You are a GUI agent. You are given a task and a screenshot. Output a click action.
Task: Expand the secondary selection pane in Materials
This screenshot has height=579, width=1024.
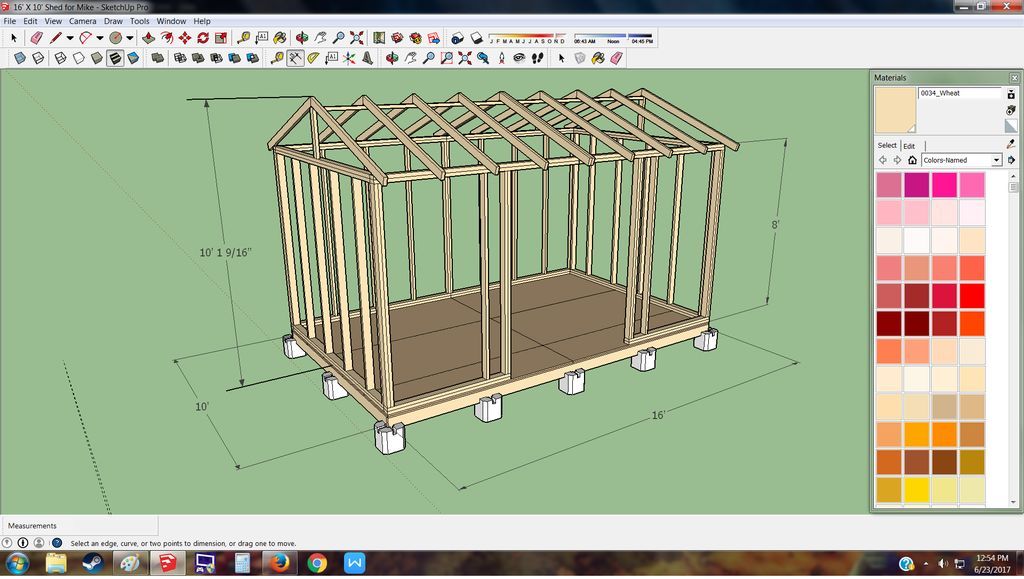1011,95
